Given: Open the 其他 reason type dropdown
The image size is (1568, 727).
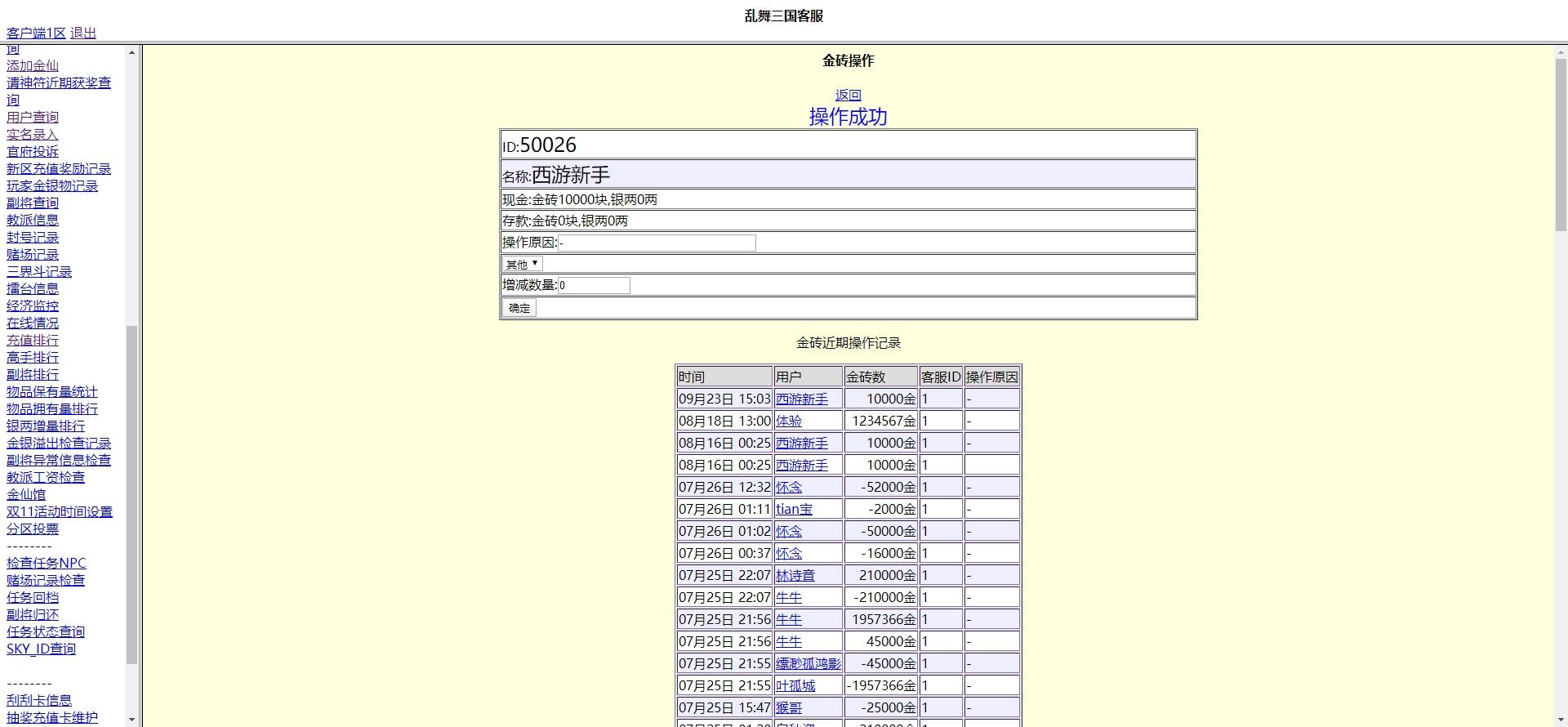Looking at the screenshot, I should click(x=522, y=264).
